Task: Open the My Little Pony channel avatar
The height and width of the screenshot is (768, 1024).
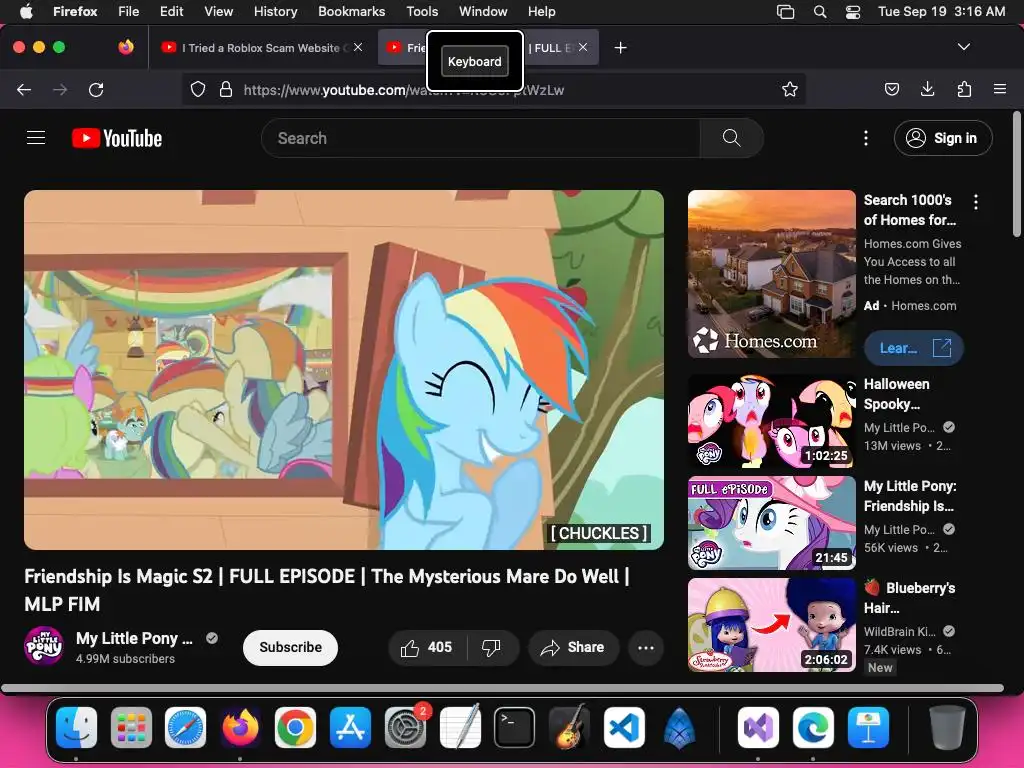Action: [44, 646]
